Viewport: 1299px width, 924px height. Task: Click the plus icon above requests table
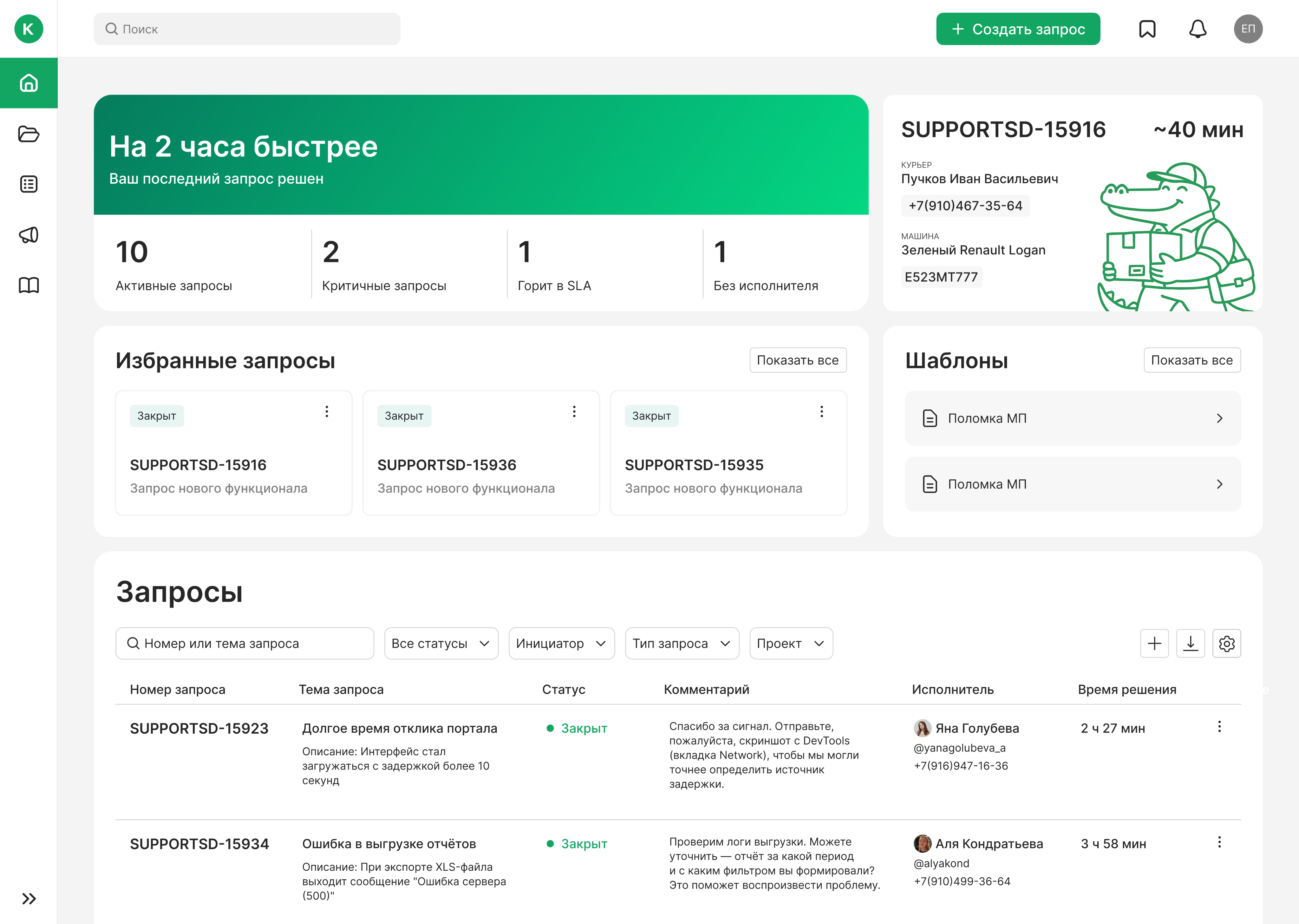1154,644
